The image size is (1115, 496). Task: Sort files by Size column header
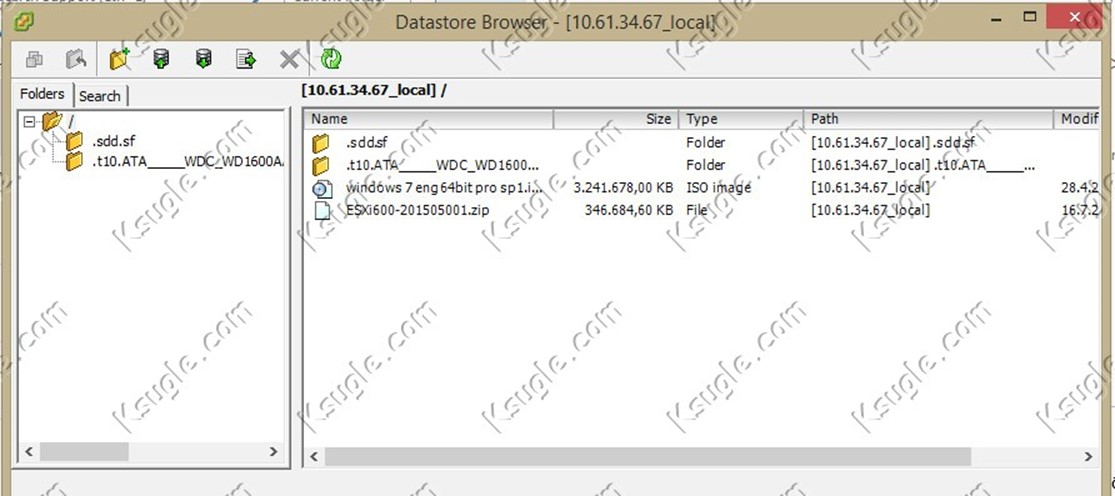[x=616, y=119]
